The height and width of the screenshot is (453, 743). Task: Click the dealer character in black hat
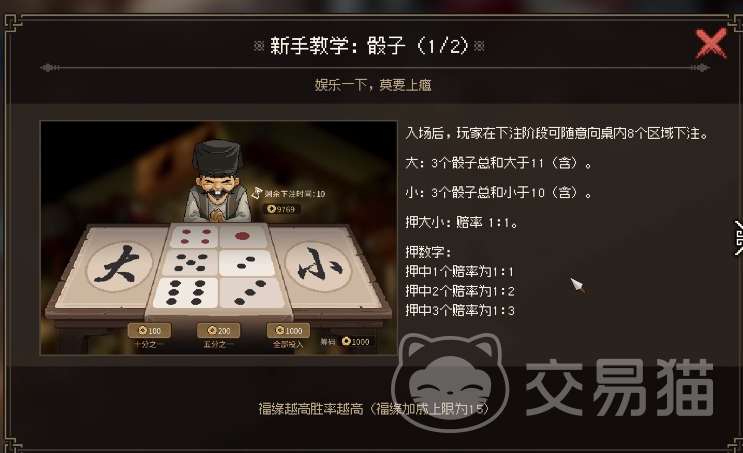(x=217, y=181)
